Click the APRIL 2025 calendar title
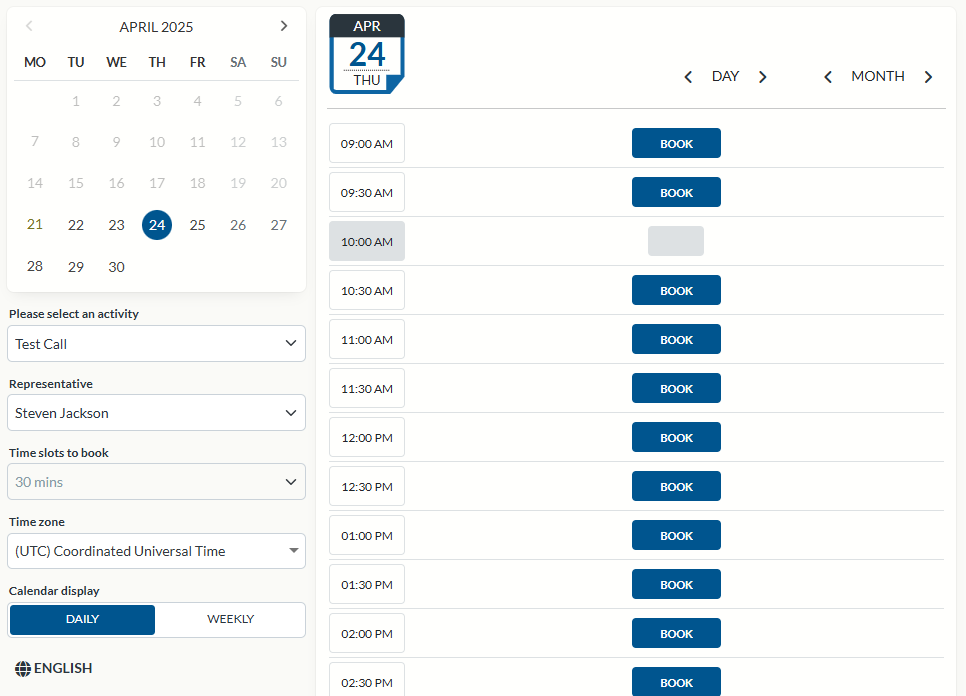This screenshot has height=696, width=966. point(156,27)
